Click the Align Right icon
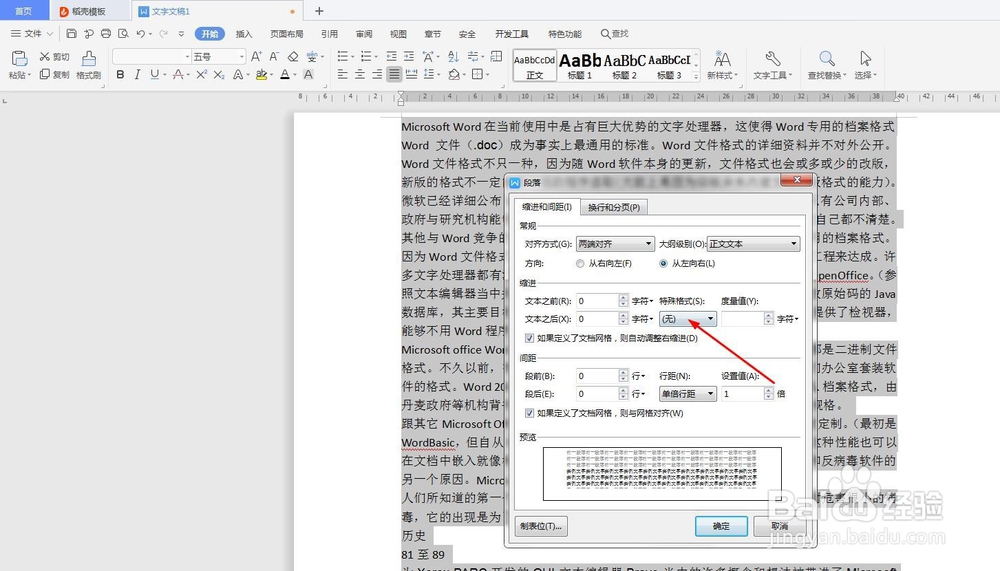 point(377,75)
